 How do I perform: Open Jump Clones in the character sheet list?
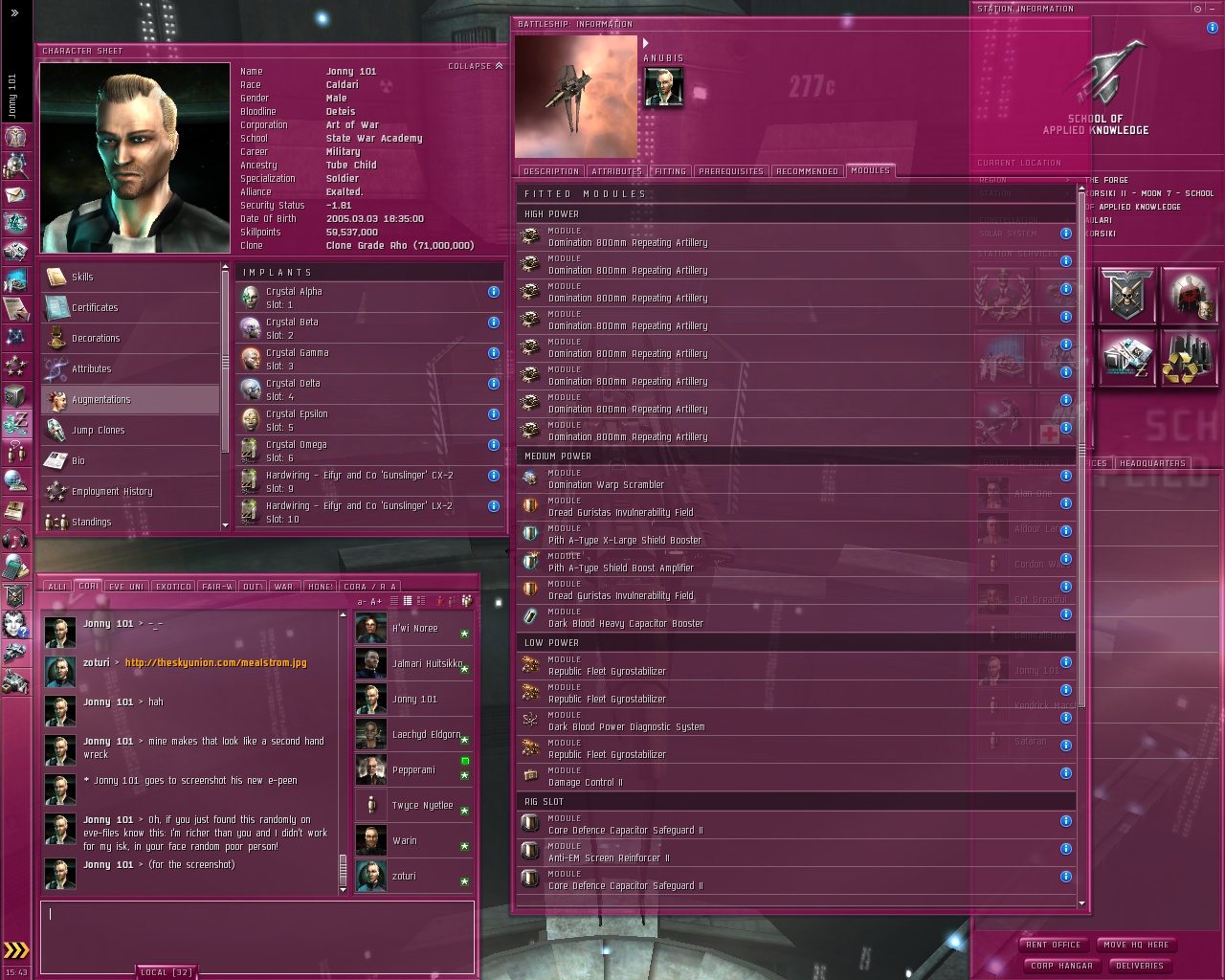(131, 430)
